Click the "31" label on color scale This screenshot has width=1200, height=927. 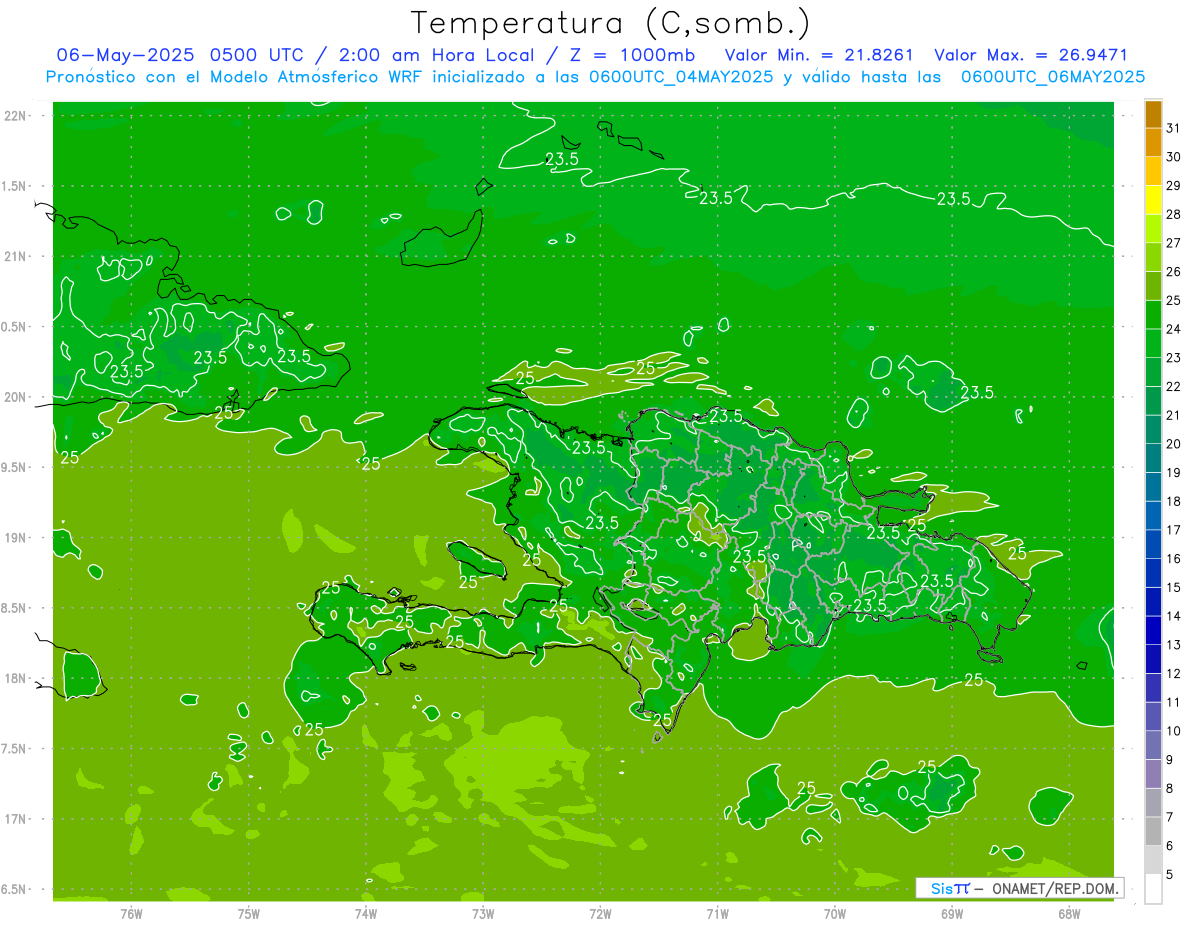coord(1174,128)
